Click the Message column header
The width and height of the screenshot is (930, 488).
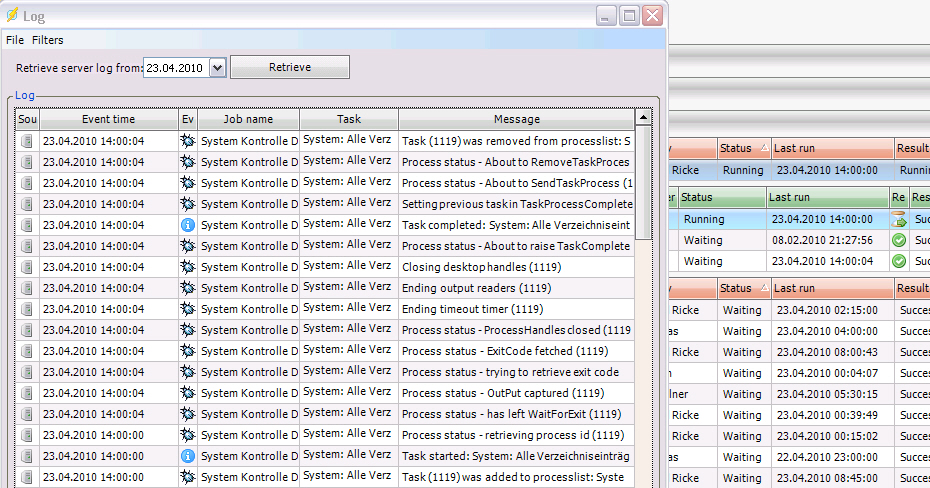point(516,119)
